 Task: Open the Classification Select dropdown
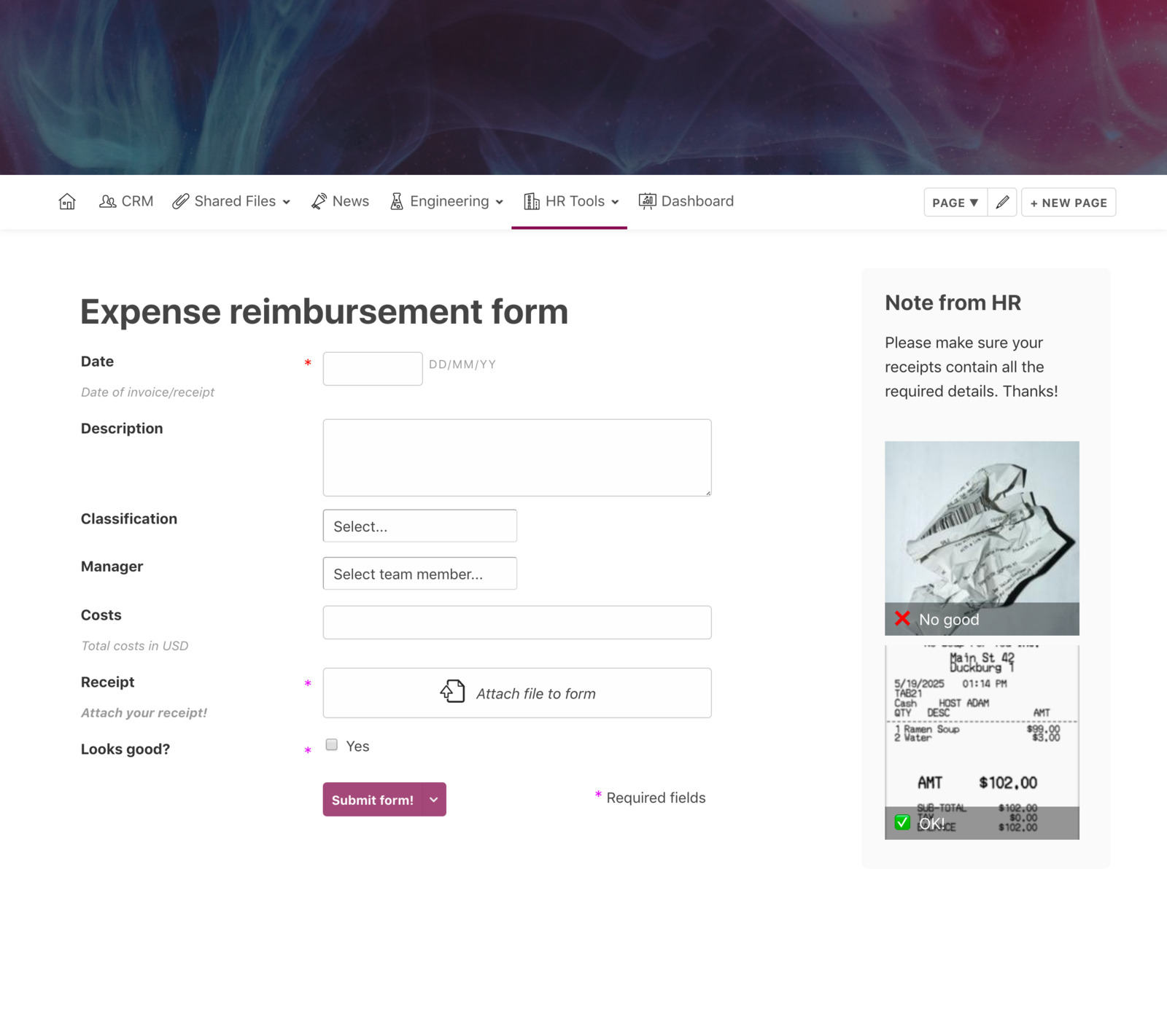coord(419,526)
